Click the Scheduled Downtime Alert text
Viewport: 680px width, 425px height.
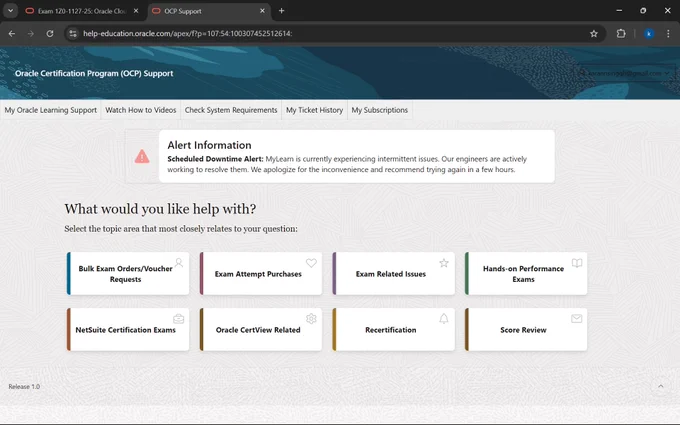215,159
